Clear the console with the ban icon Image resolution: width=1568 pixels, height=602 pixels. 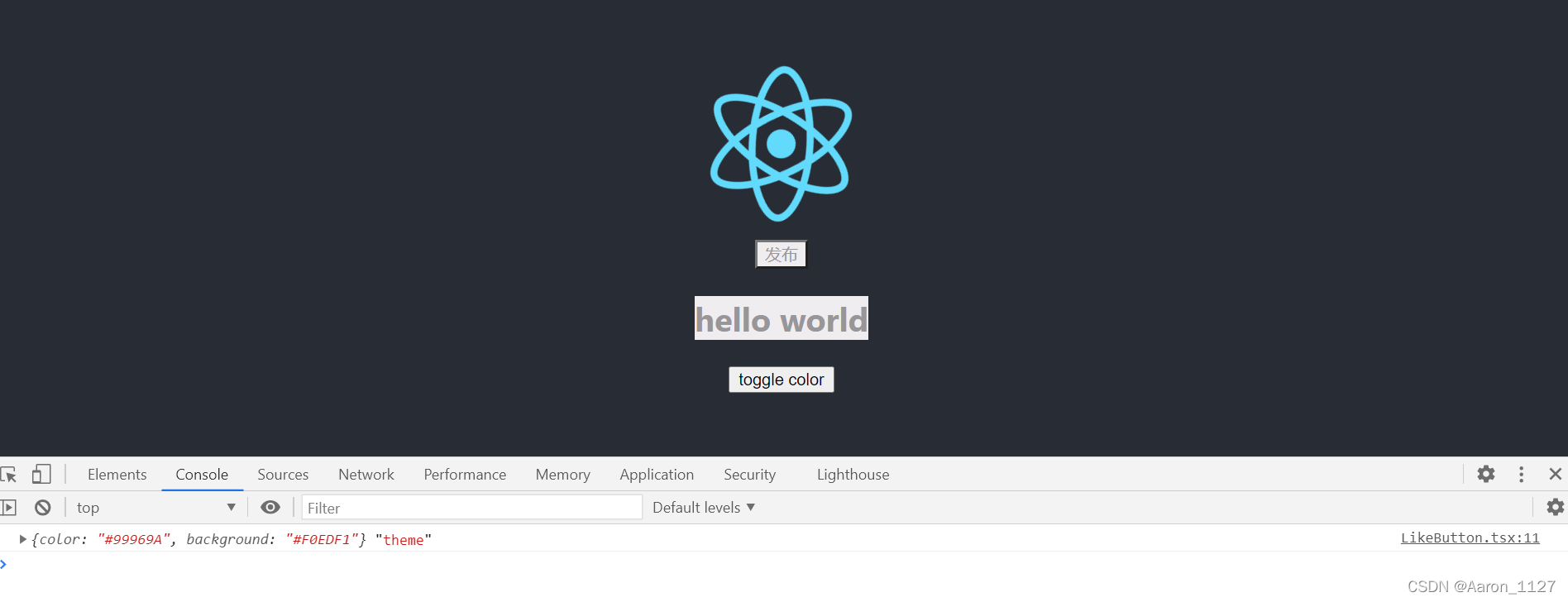pyautogui.click(x=43, y=507)
